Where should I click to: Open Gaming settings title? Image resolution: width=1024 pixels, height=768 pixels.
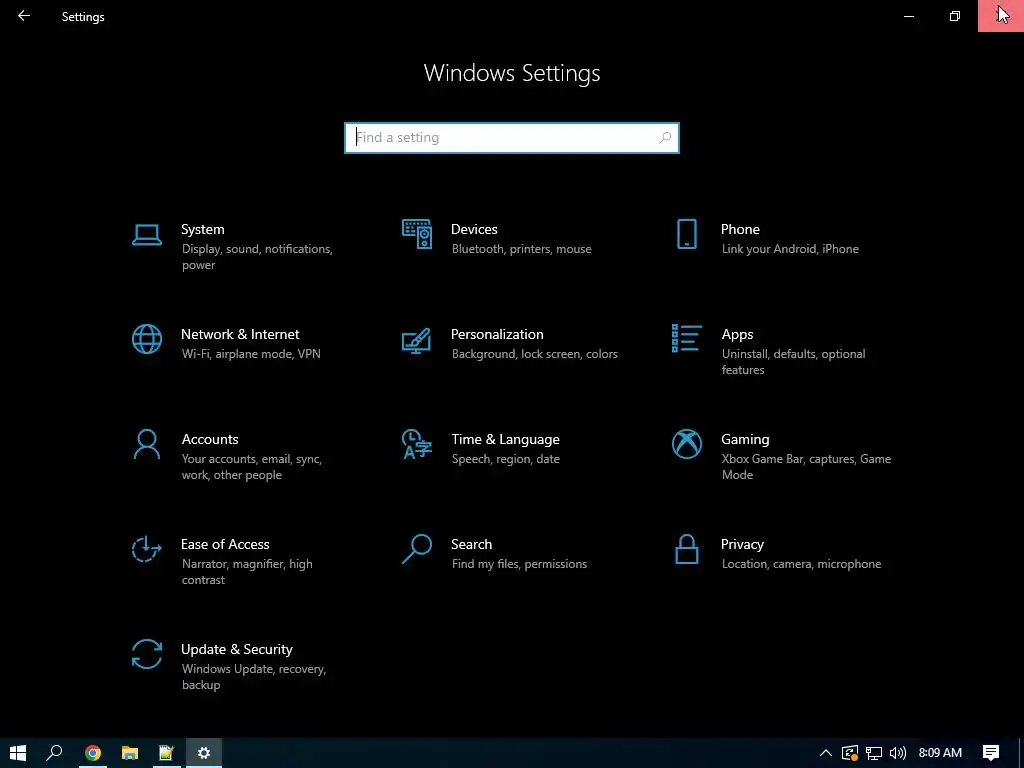745,440
